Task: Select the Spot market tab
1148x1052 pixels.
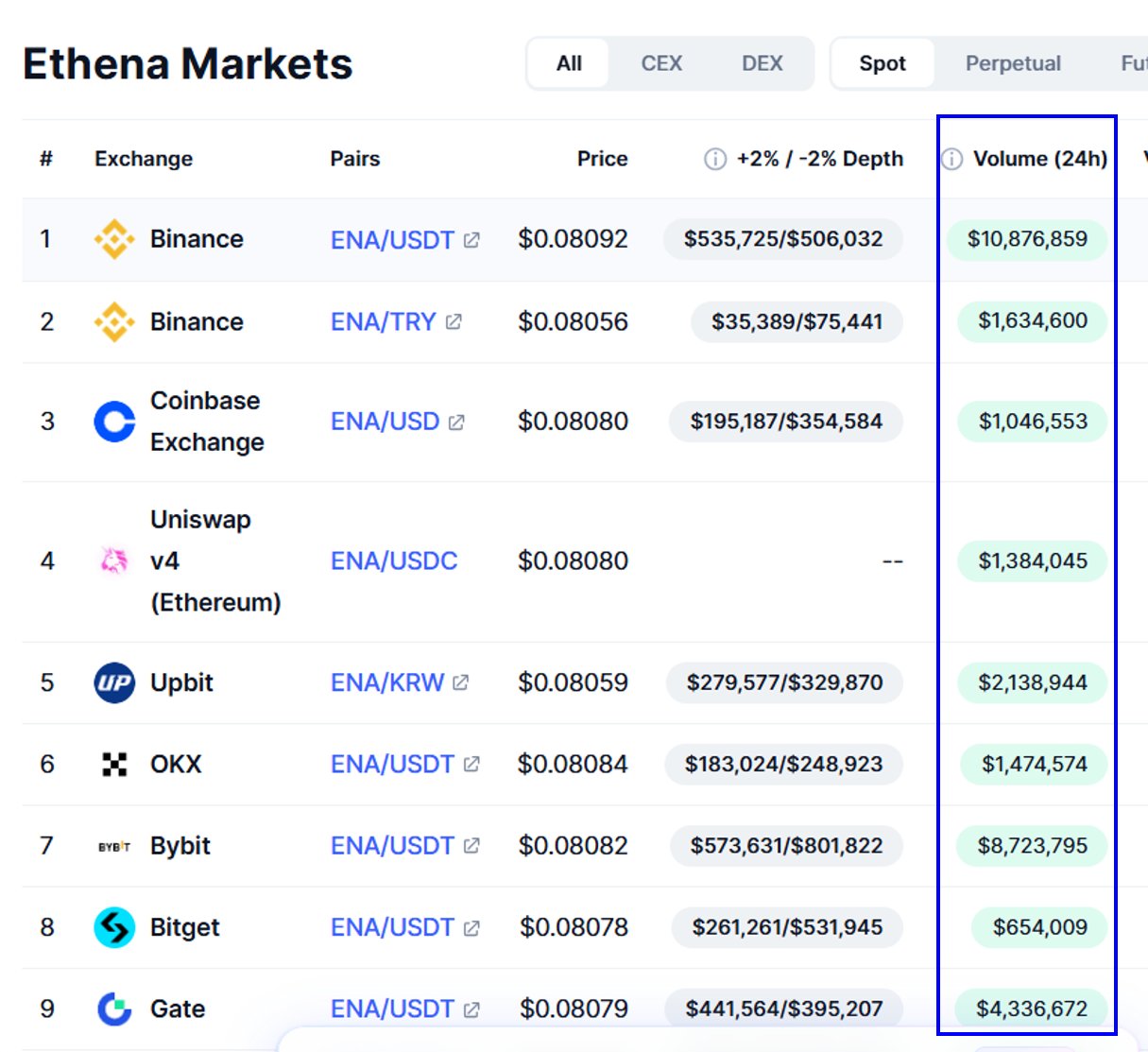Action: pos(882,63)
